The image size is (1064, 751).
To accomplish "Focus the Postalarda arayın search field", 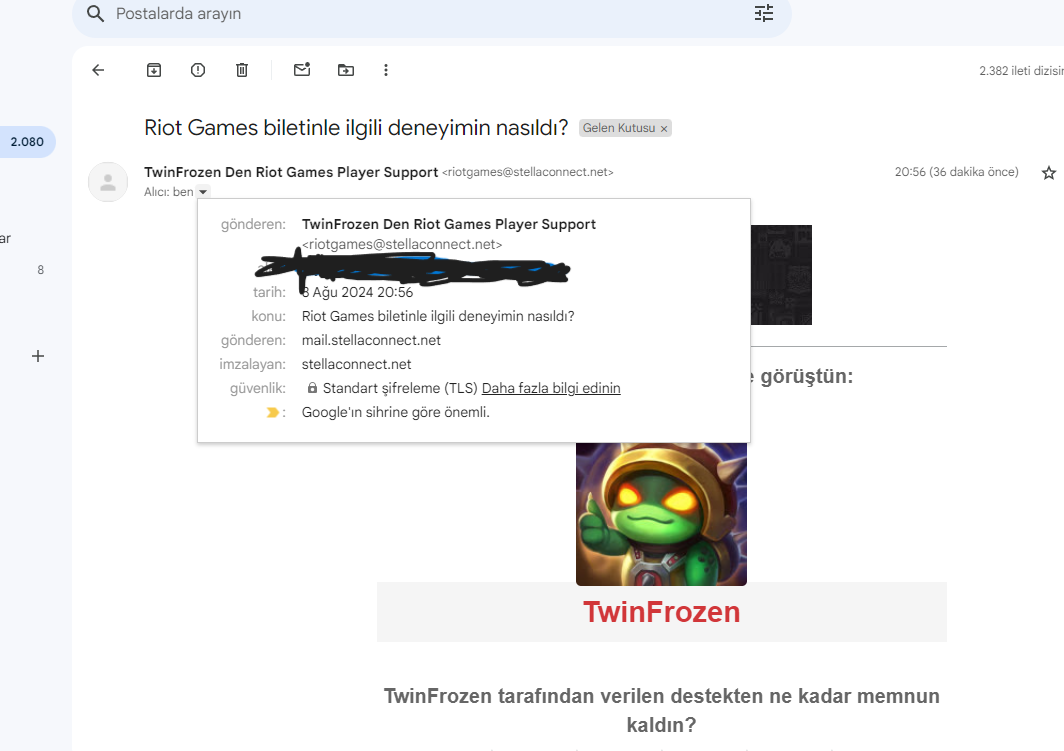I will coord(432,14).
